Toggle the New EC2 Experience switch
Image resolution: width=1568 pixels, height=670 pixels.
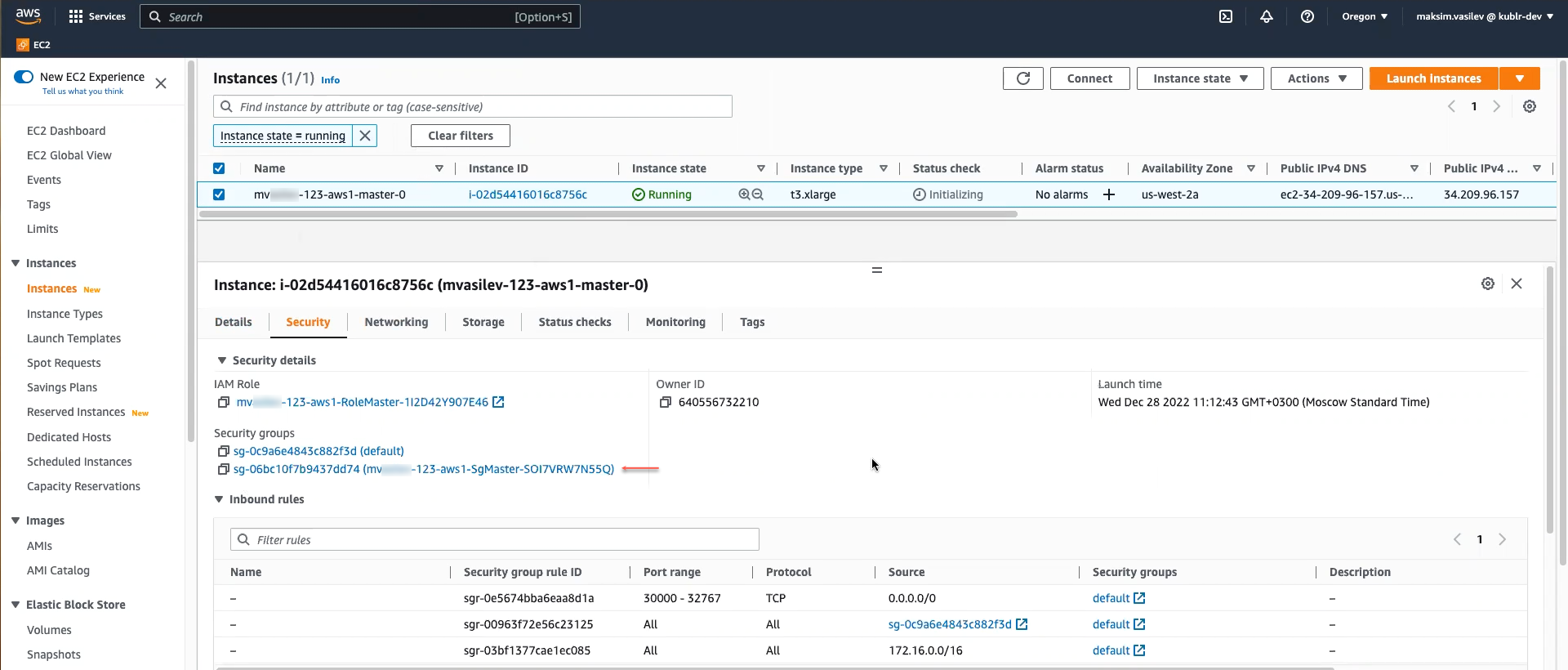coord(24,77)
